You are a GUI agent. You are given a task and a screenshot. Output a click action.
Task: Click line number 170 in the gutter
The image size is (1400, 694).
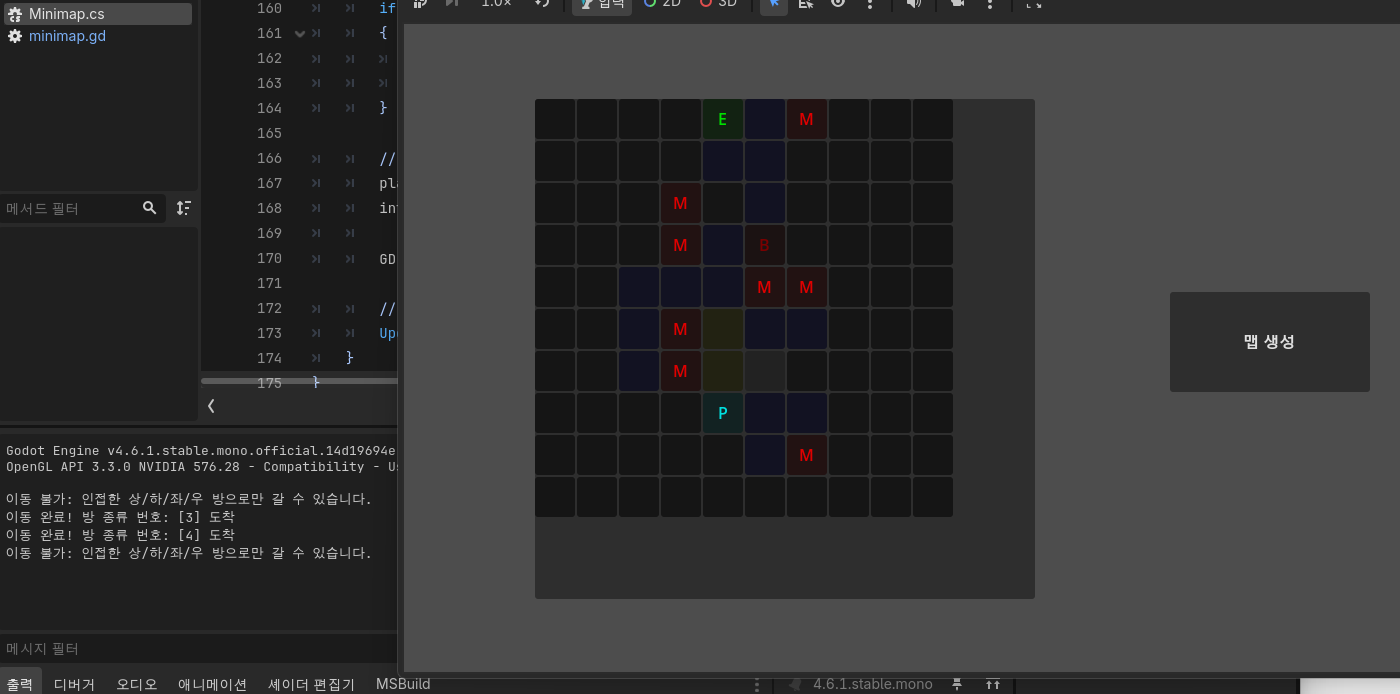pos(269,258)
